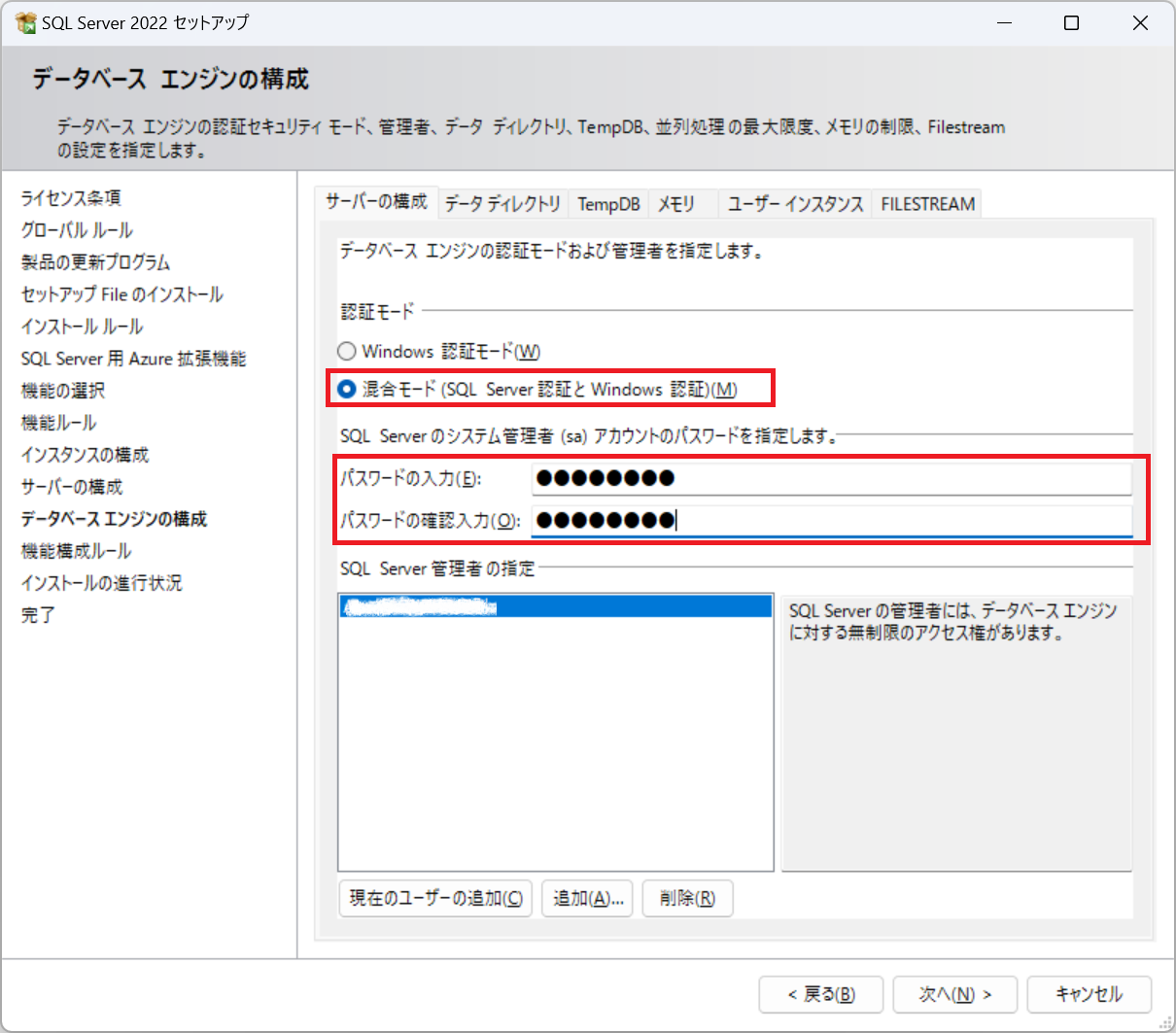Viewport: 1176px width, 1033px height.
Task: Click the パスワードの入力 field
Action: tap(831, 478)
